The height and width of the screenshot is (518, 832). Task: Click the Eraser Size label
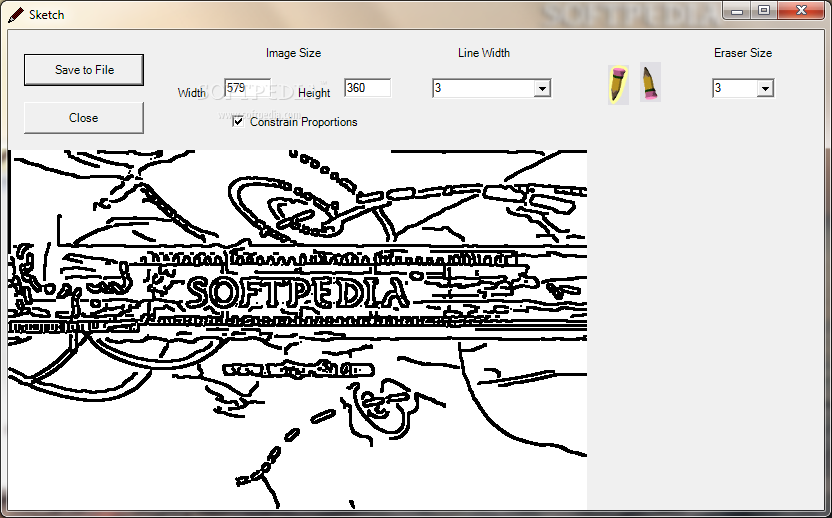(743, 53)
